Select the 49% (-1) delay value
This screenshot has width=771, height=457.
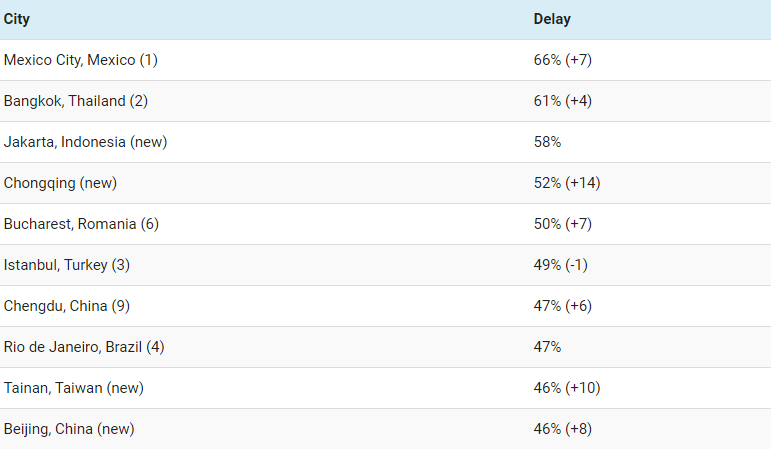tap(561, 265)
